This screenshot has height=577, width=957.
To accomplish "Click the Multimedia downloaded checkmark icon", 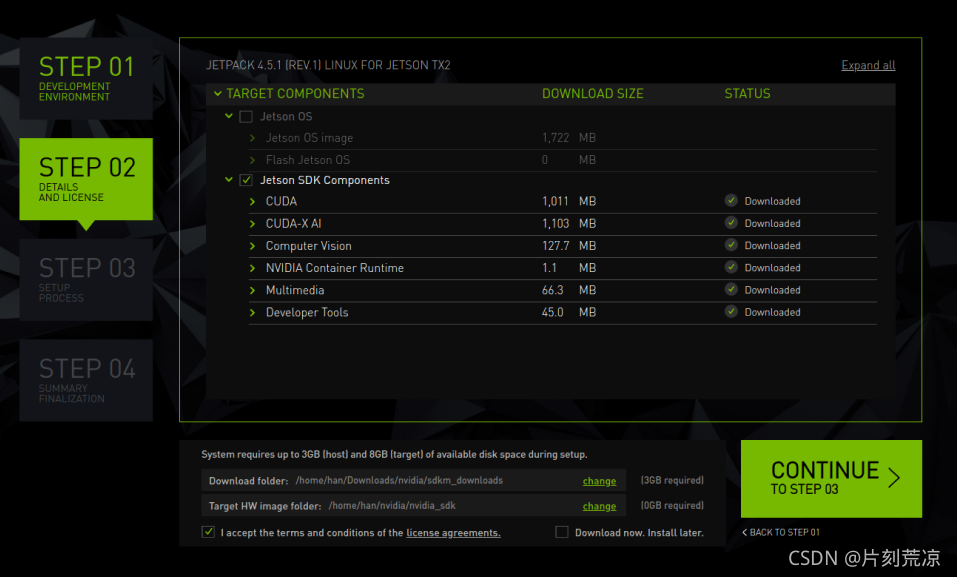I will point(731,289).
